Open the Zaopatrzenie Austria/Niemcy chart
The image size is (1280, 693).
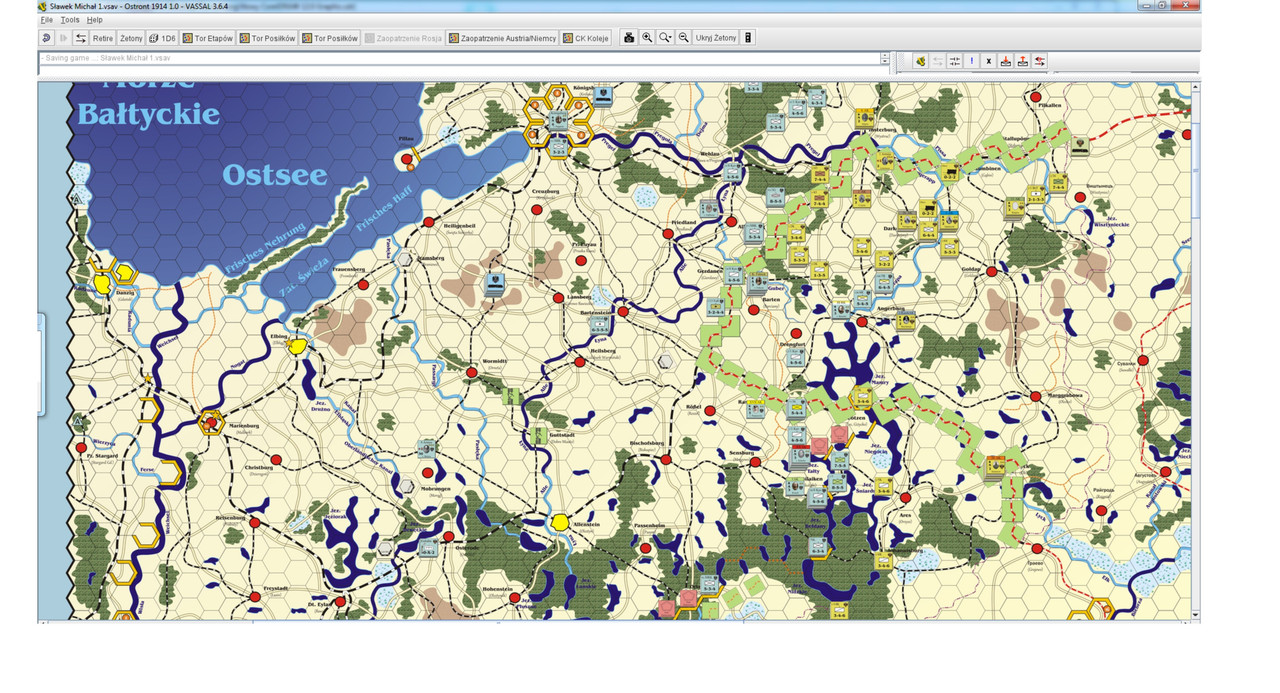(503, 38)
